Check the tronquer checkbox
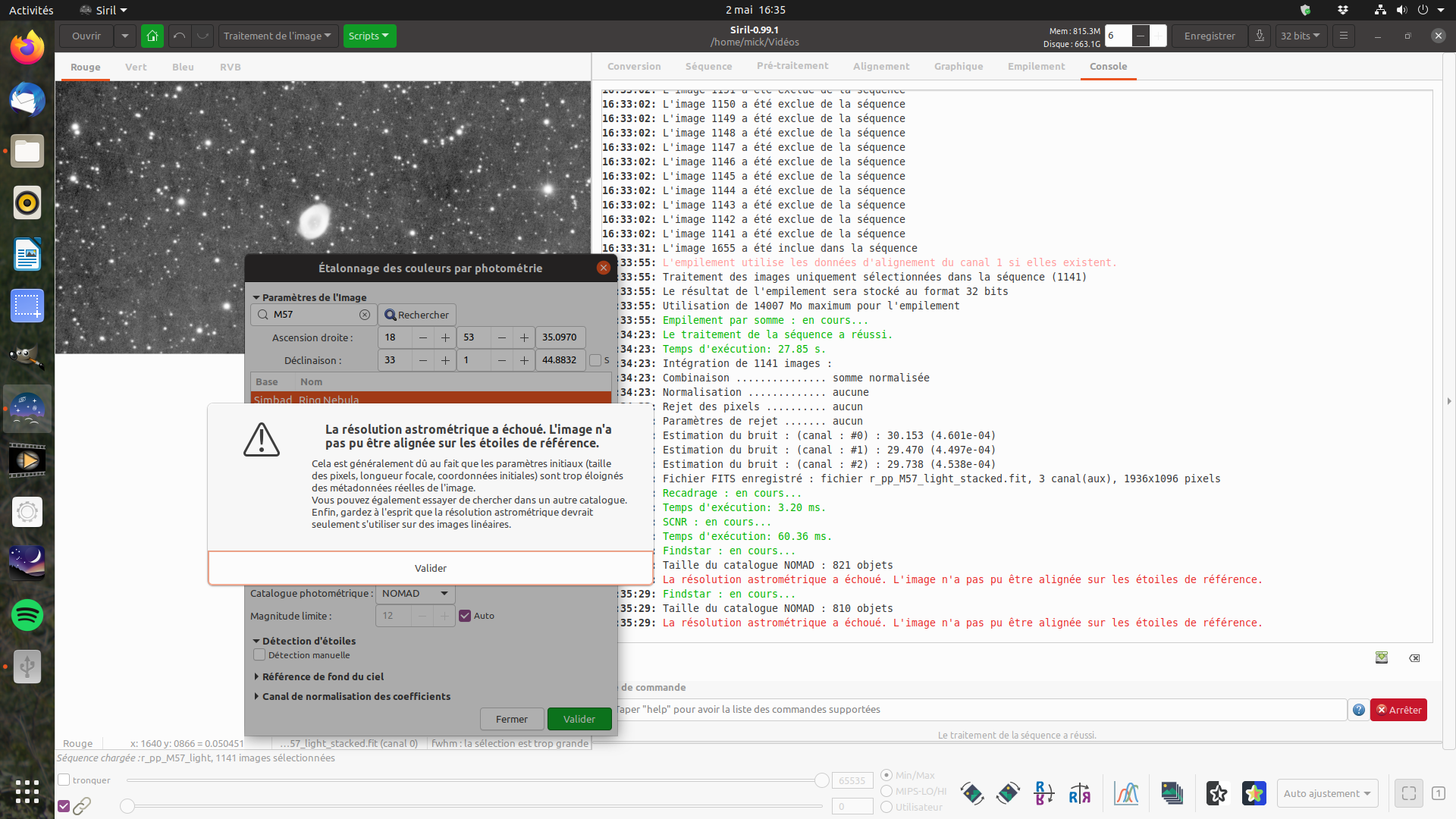Image resolution: width=1456 pixels, height=819 pixels. 64,780
